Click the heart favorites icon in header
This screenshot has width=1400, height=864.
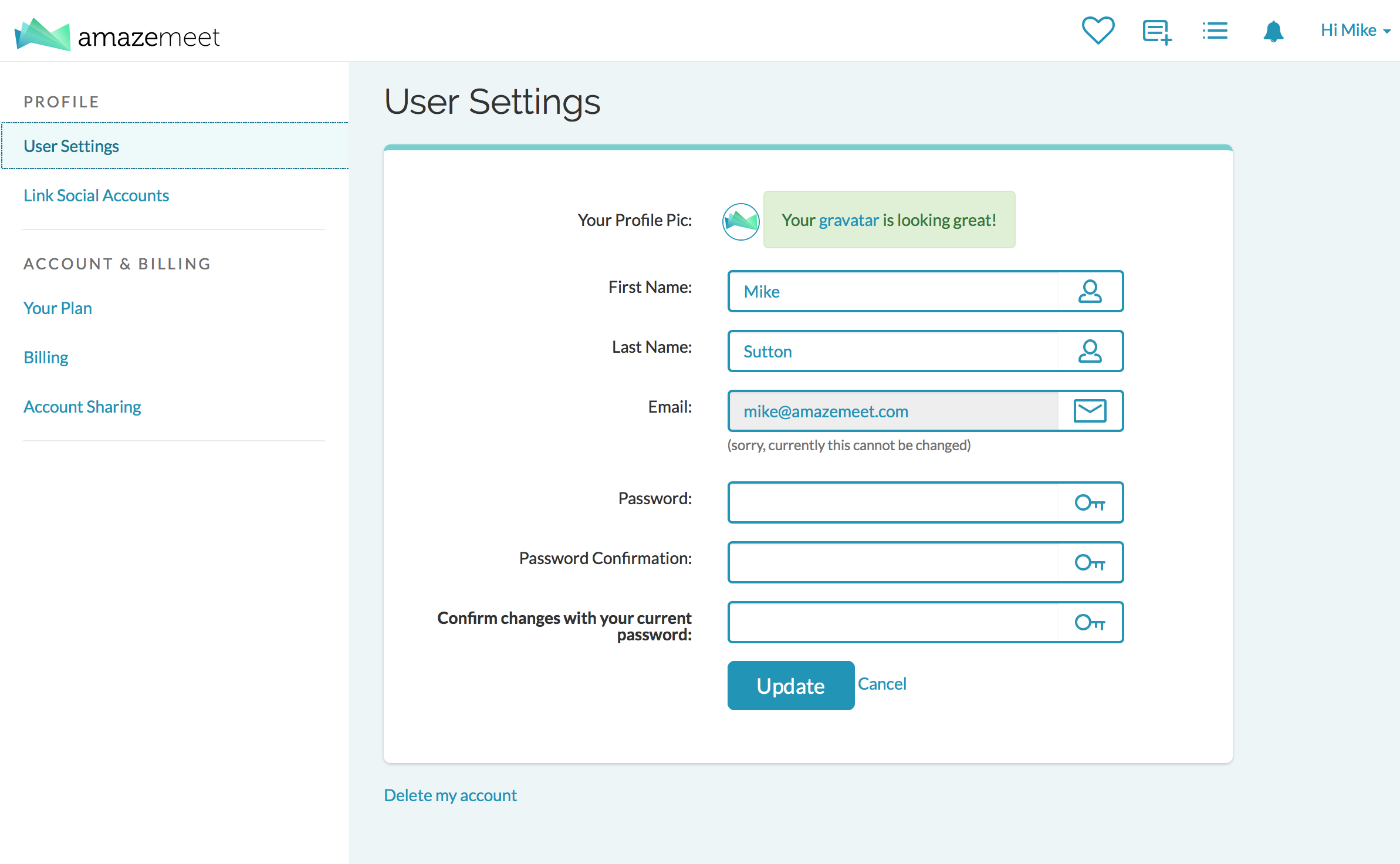pos(1098,31)
